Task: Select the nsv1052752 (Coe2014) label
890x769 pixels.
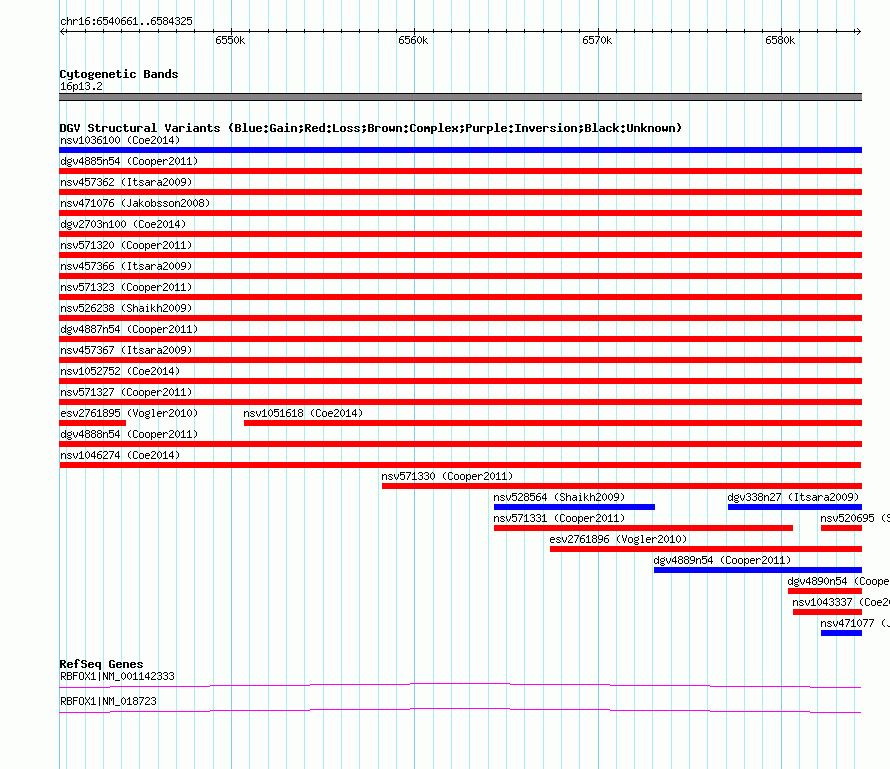Action: pyautogui.click(x=120, y=371)
